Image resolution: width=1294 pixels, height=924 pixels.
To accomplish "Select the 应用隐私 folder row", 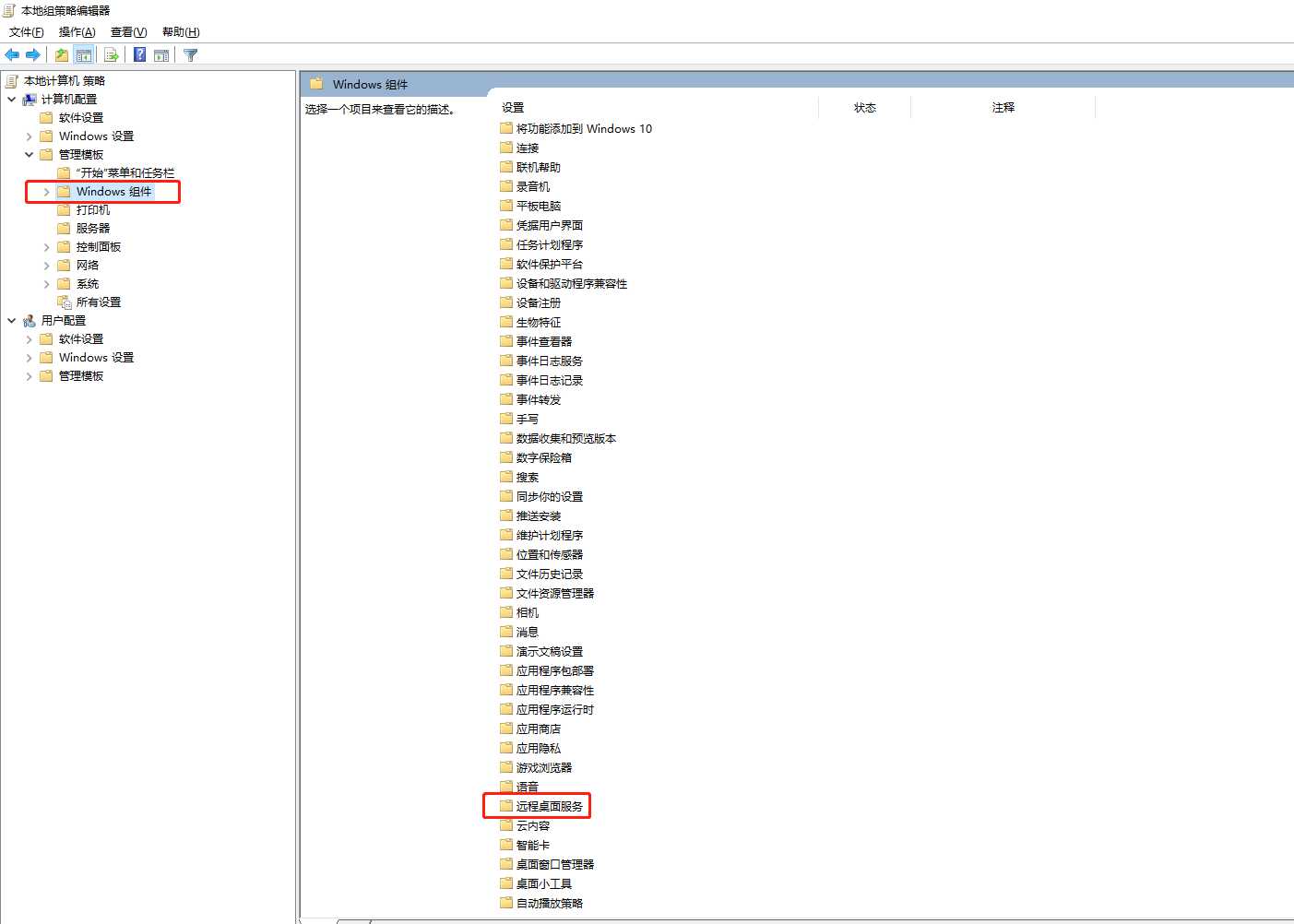I will pyautogui.click(x=530, y=748).
